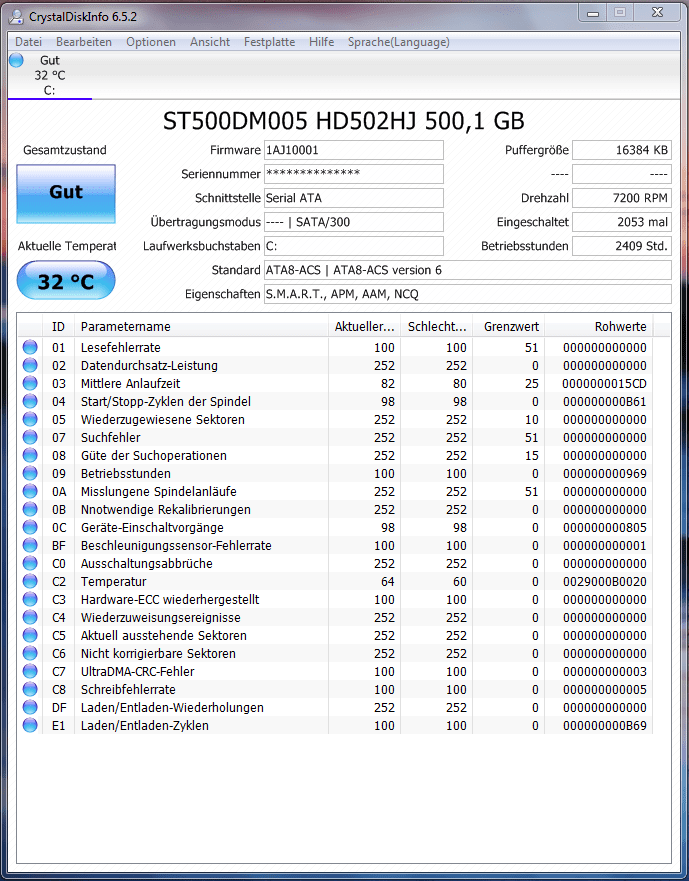Click the Übertragungsmodus field SATA/300

coord(353,222)
